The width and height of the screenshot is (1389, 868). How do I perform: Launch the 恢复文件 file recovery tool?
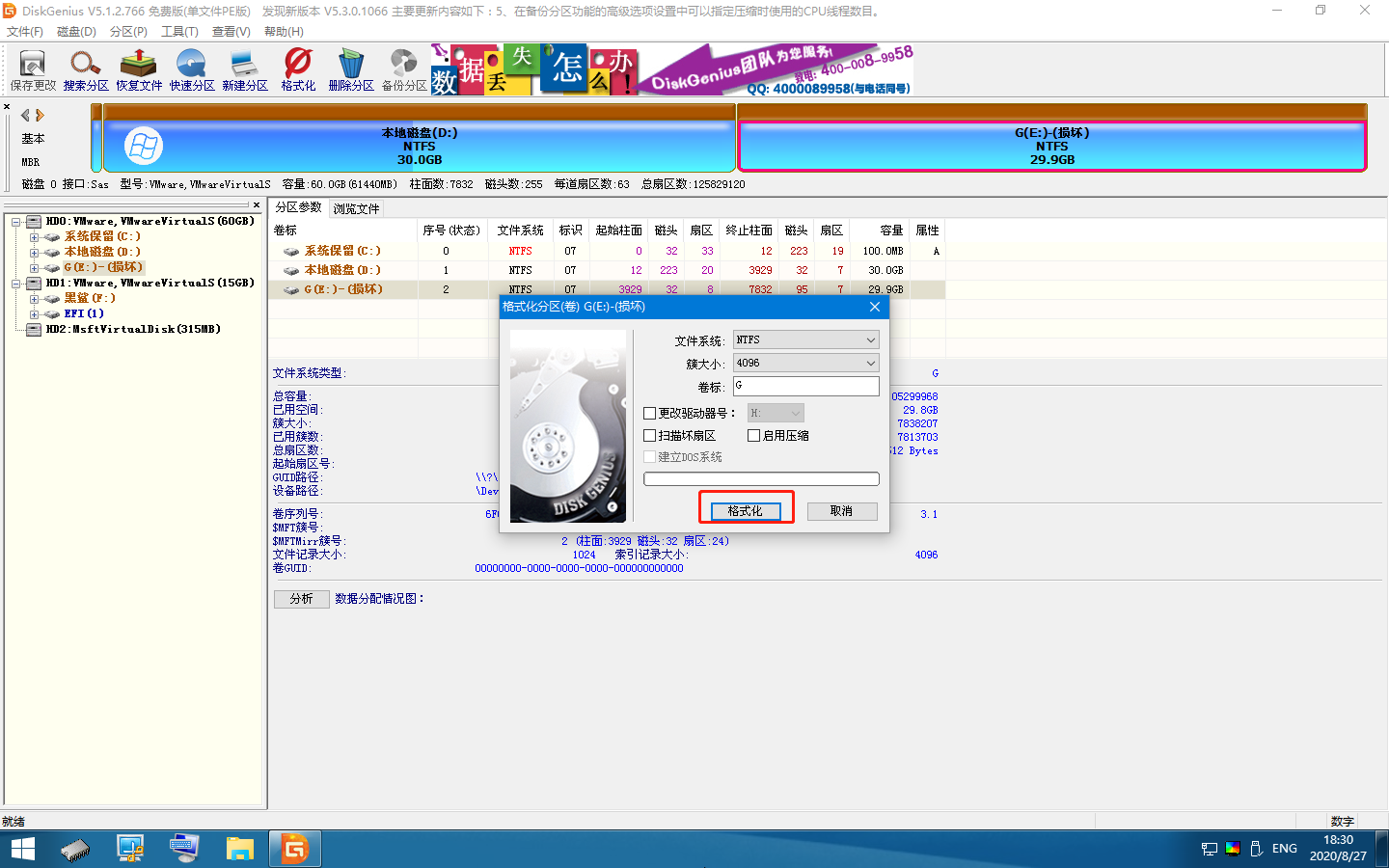(x=139, y=70)
